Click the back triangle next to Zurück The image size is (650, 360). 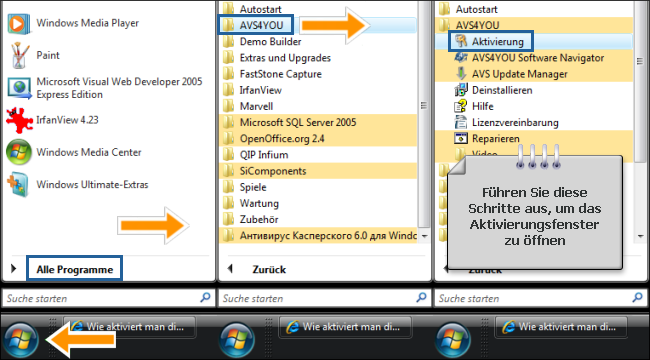click(x=230, y=269)
